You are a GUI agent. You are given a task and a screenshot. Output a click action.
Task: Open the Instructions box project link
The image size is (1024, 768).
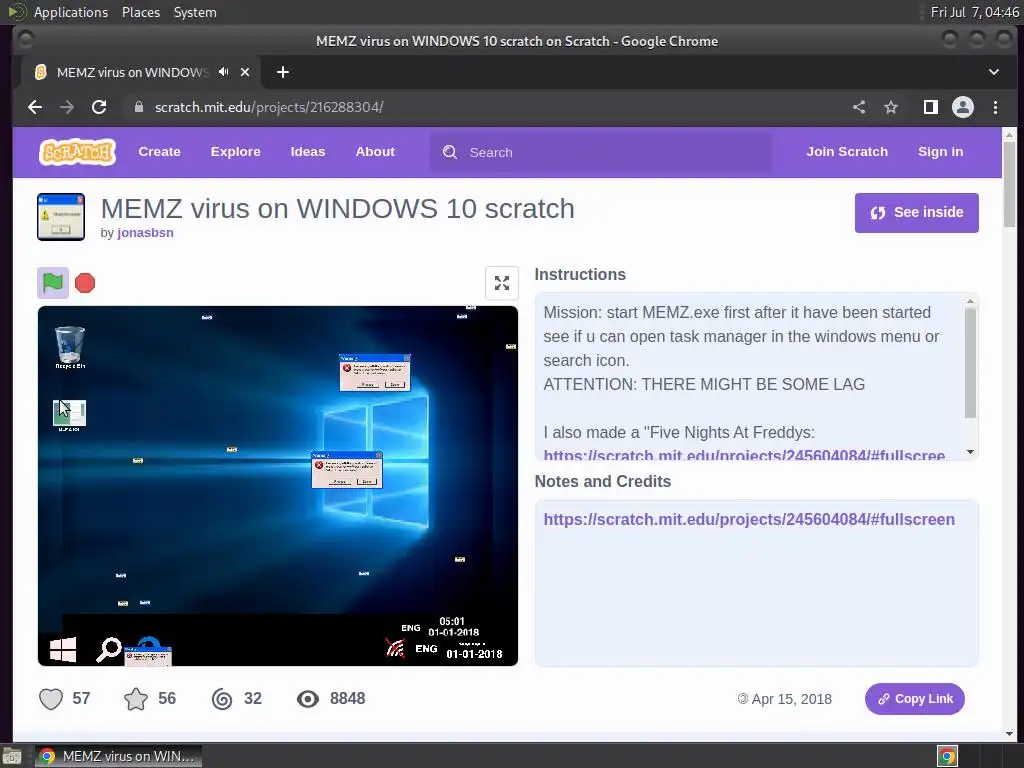pos(744,455)
